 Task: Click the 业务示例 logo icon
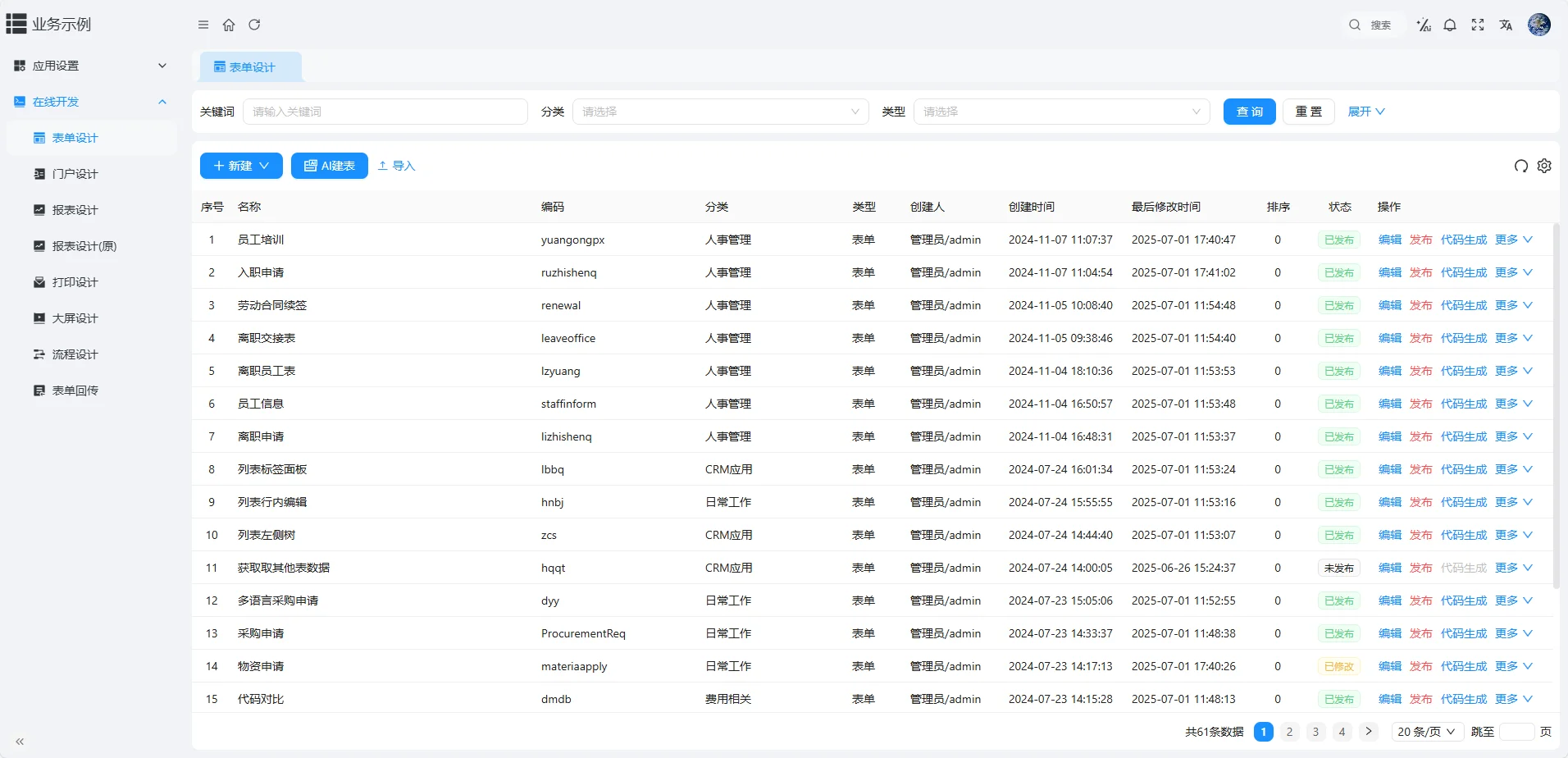[x=16, y=24]
